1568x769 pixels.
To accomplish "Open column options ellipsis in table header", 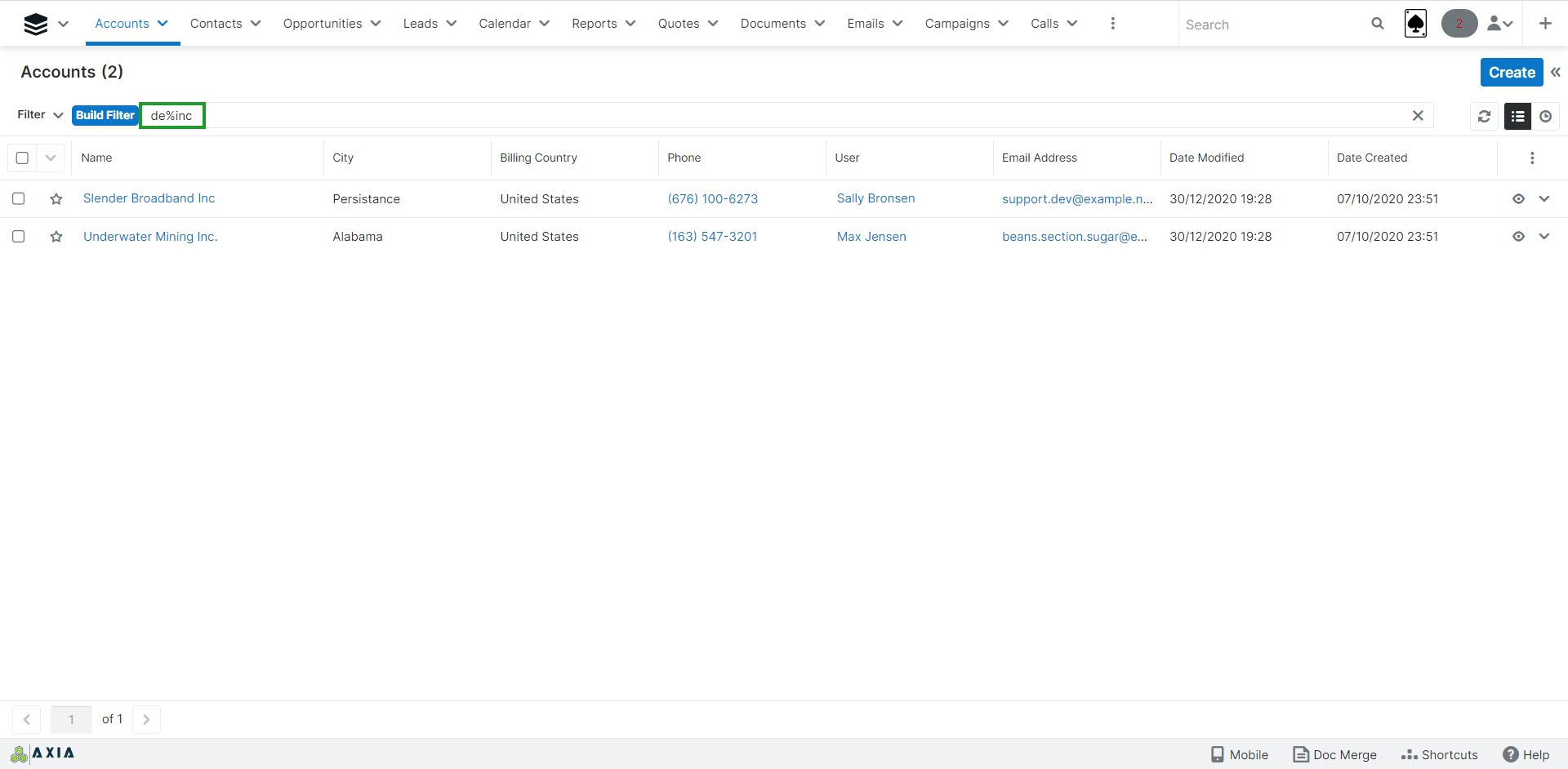I will [1532, 158].
